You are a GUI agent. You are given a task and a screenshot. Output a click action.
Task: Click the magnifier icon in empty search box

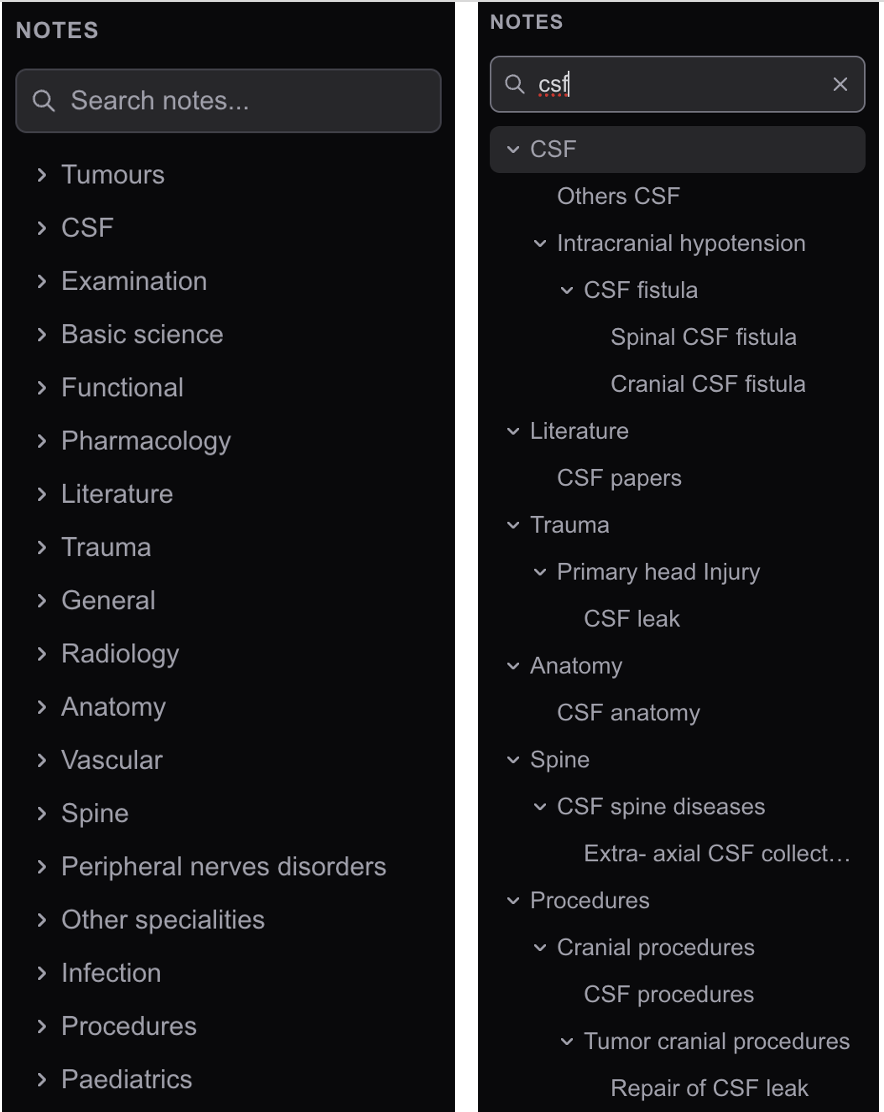coord(43,101)
